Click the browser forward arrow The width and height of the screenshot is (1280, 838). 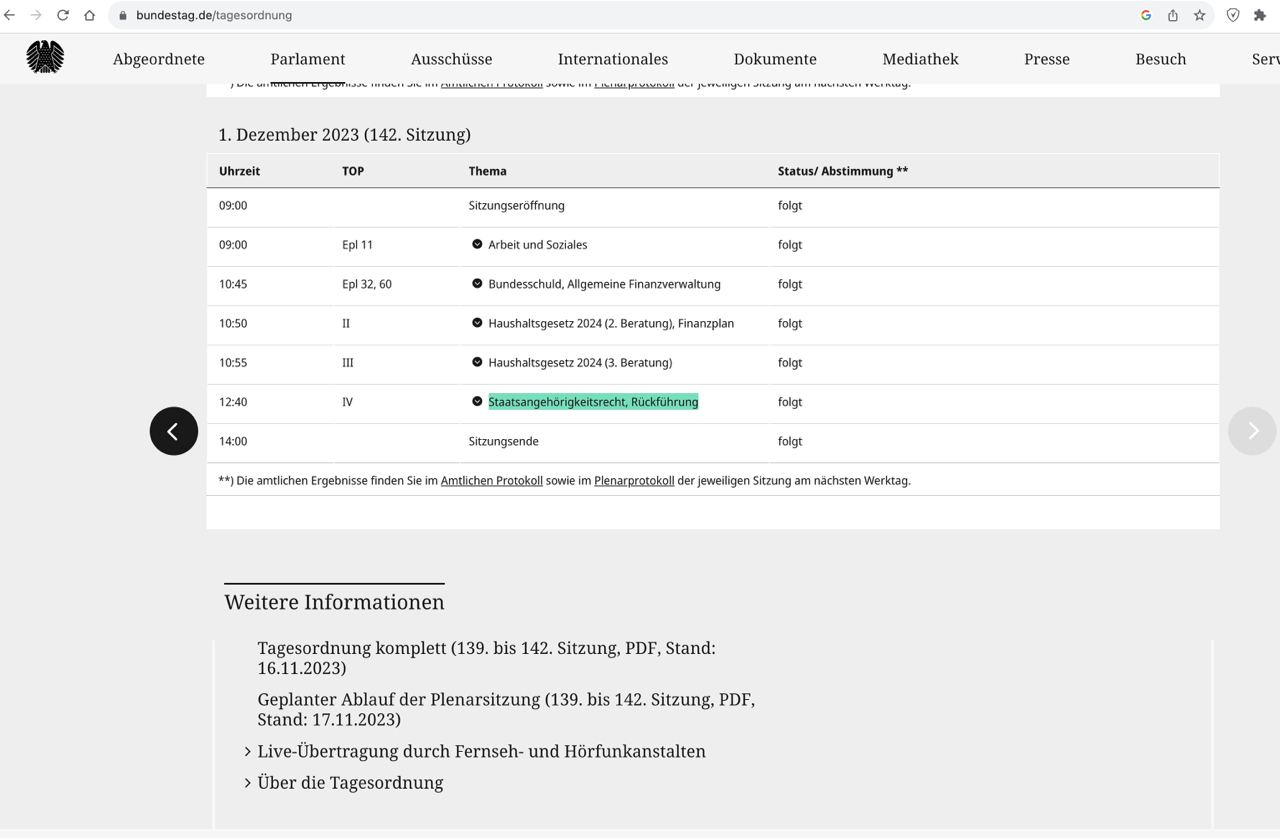(x=36, y=15)
